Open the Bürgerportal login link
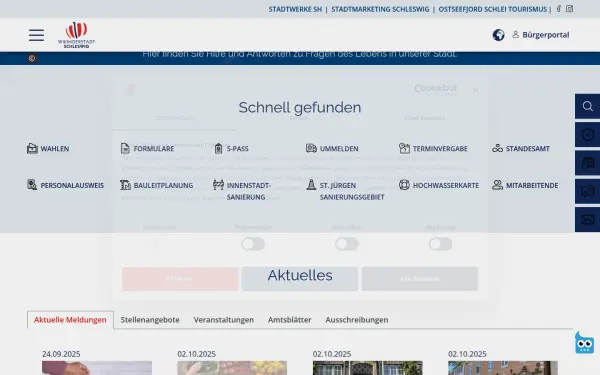Screen dimensions: 600x375 (541, 35)
